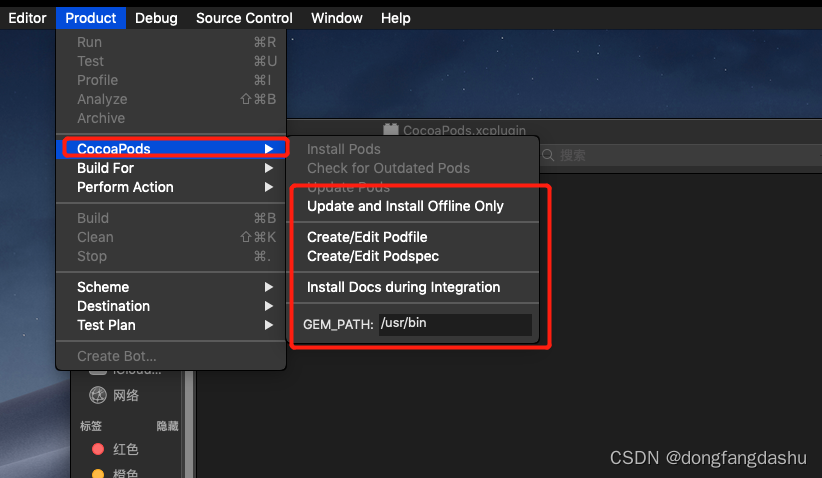Select the red 红色 tag
Viewport: 822px width, 478px height.
[115, 449]
